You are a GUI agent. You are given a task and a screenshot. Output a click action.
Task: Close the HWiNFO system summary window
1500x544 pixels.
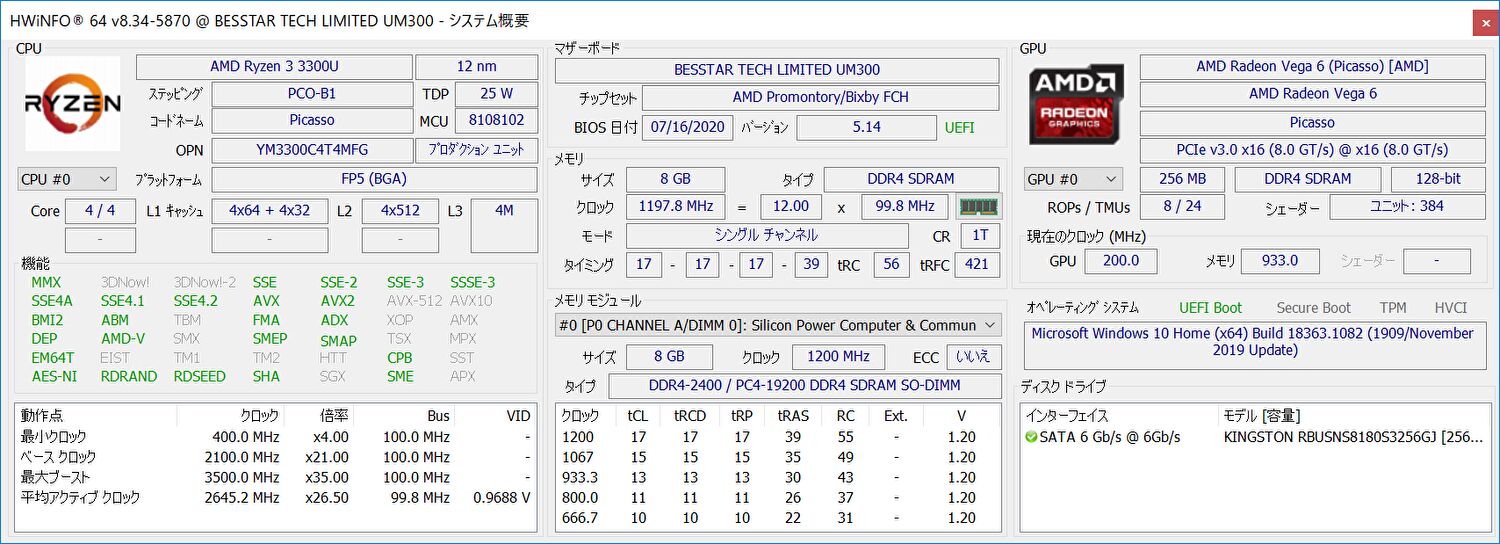(1485, 21)
